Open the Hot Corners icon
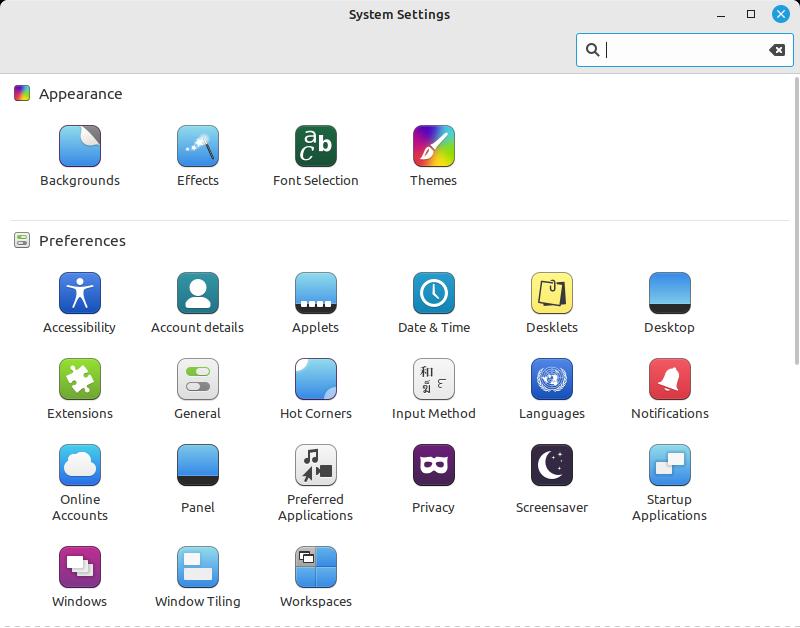Viewport: 800px width, 628px height. 315,379
